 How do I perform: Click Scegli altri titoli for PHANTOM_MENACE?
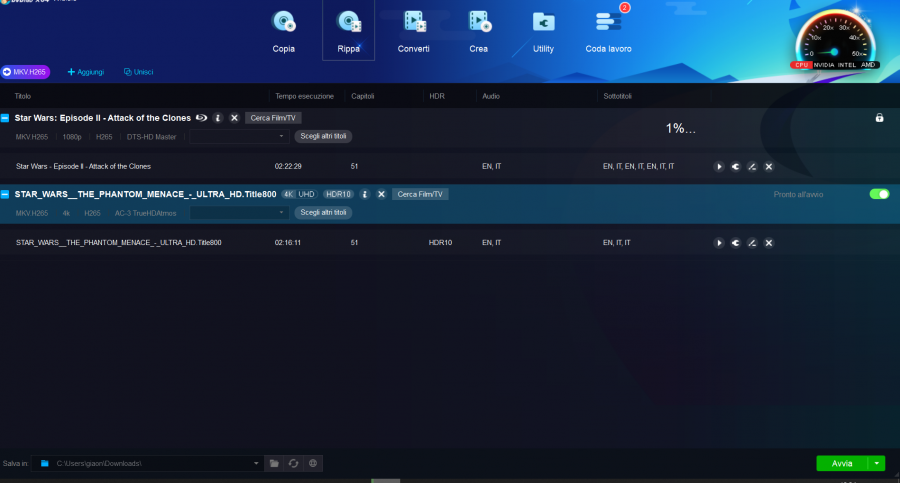[x=323, y=212]
